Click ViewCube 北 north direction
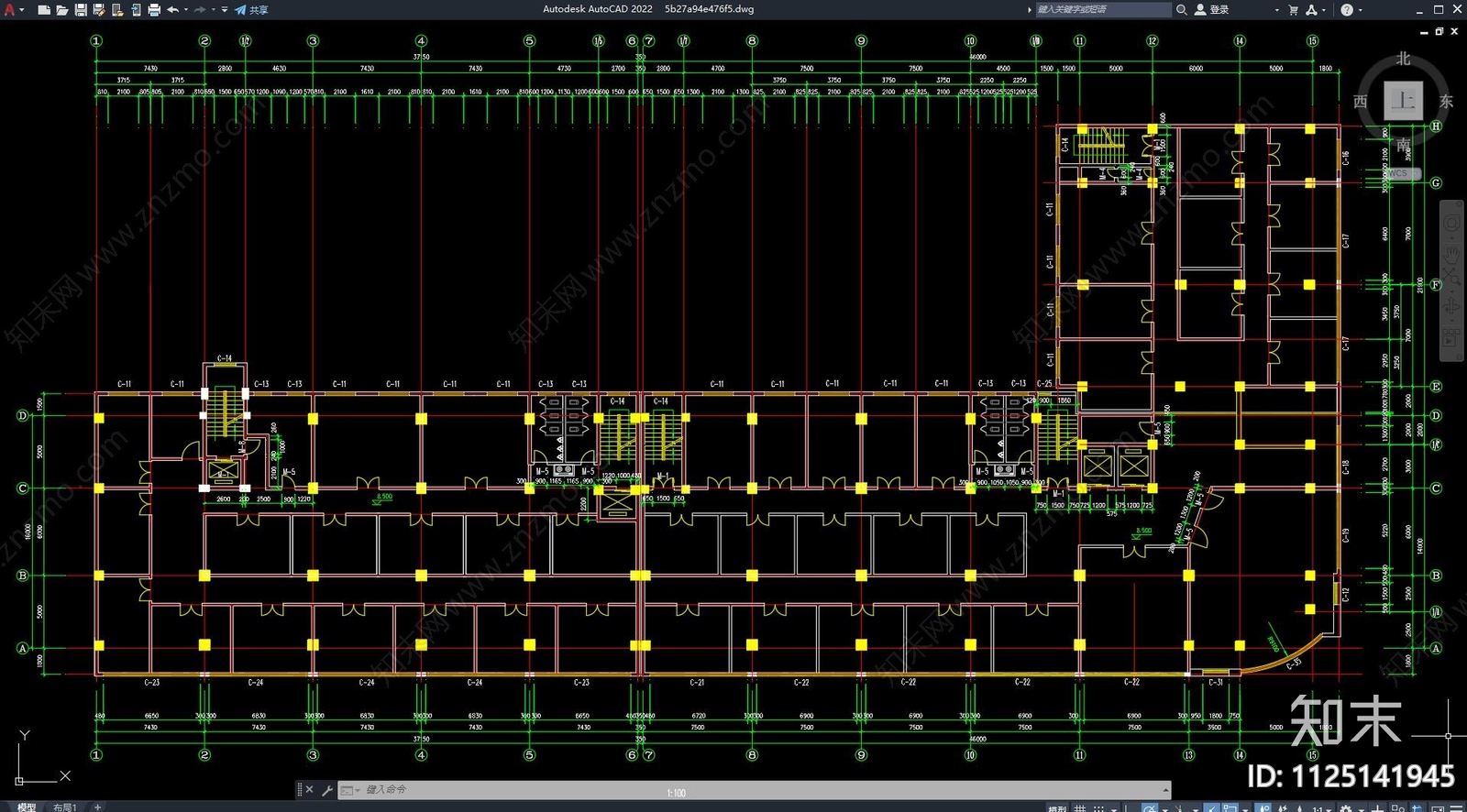 point(1403,58)
